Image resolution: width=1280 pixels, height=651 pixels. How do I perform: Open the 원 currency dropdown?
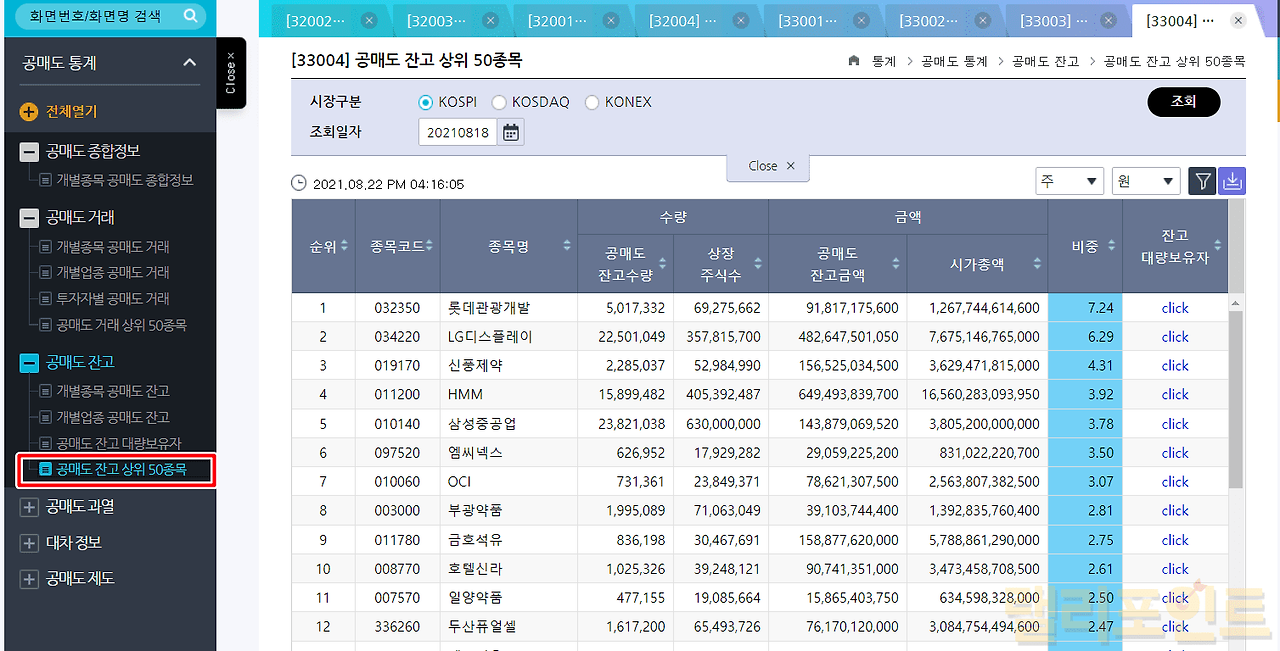click(1146, 181)
